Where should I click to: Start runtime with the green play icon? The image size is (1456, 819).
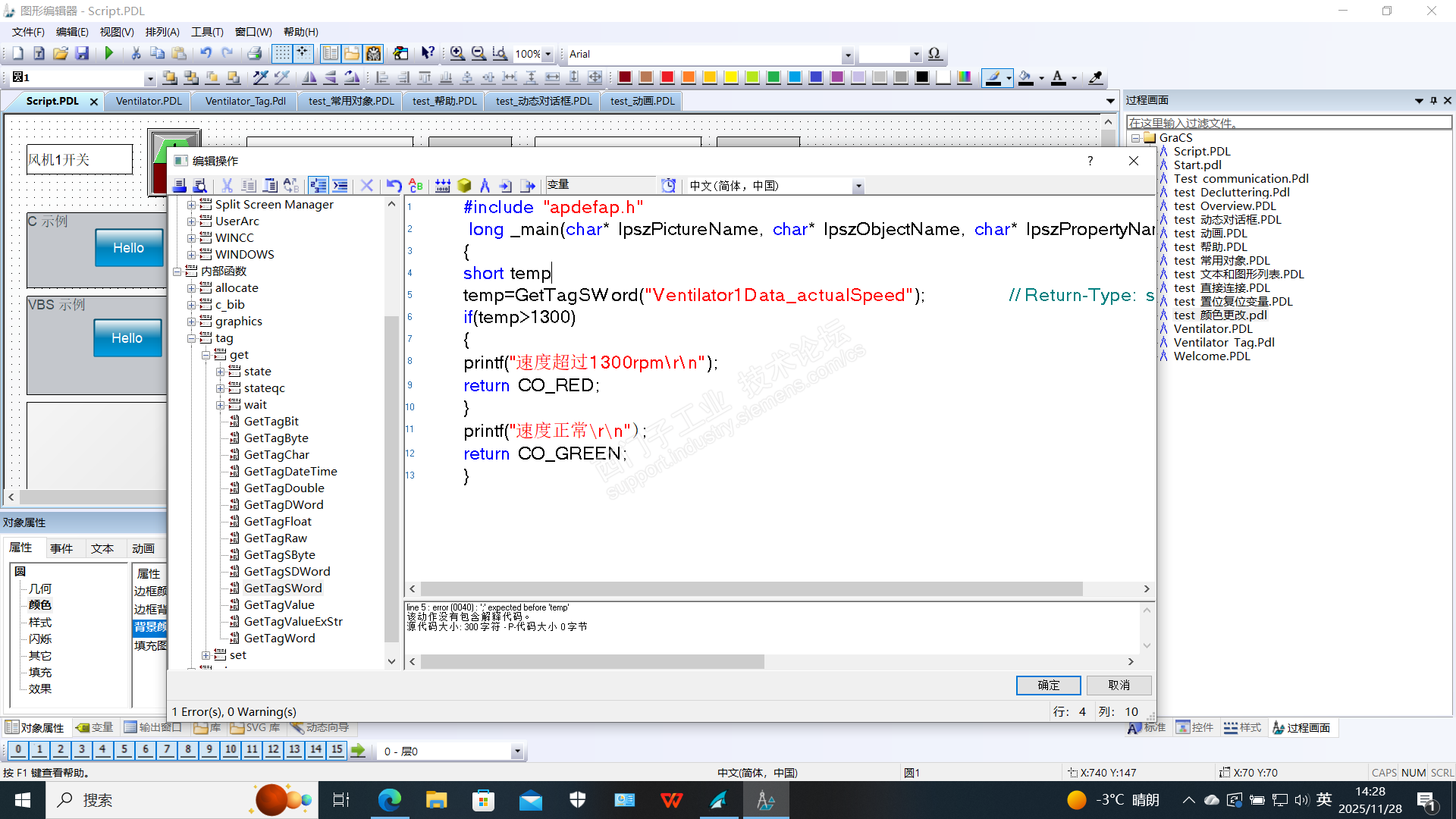point(109,53)
